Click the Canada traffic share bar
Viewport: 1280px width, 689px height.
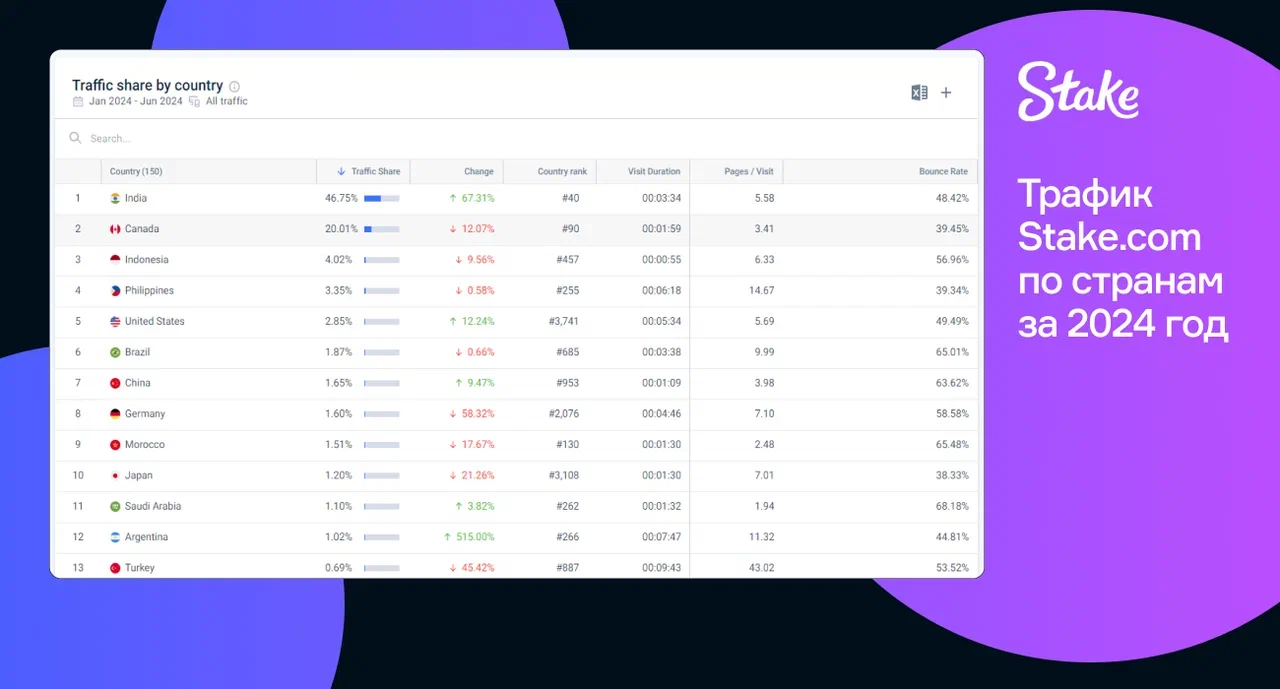pos(381,230)
